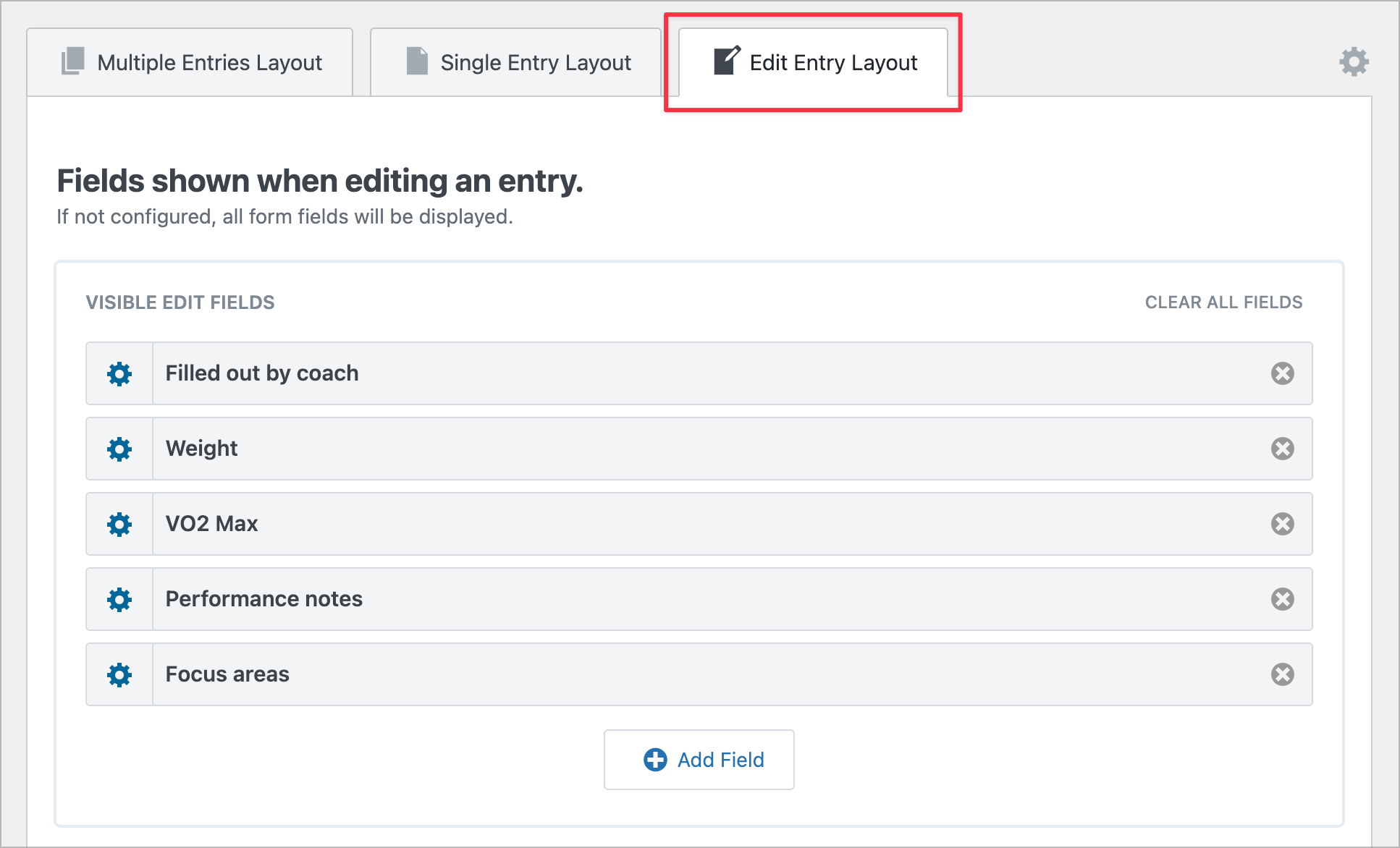1400x848 pixels.
Task: Open settings for the "VO2 Max" field
Action: point(119,524)
